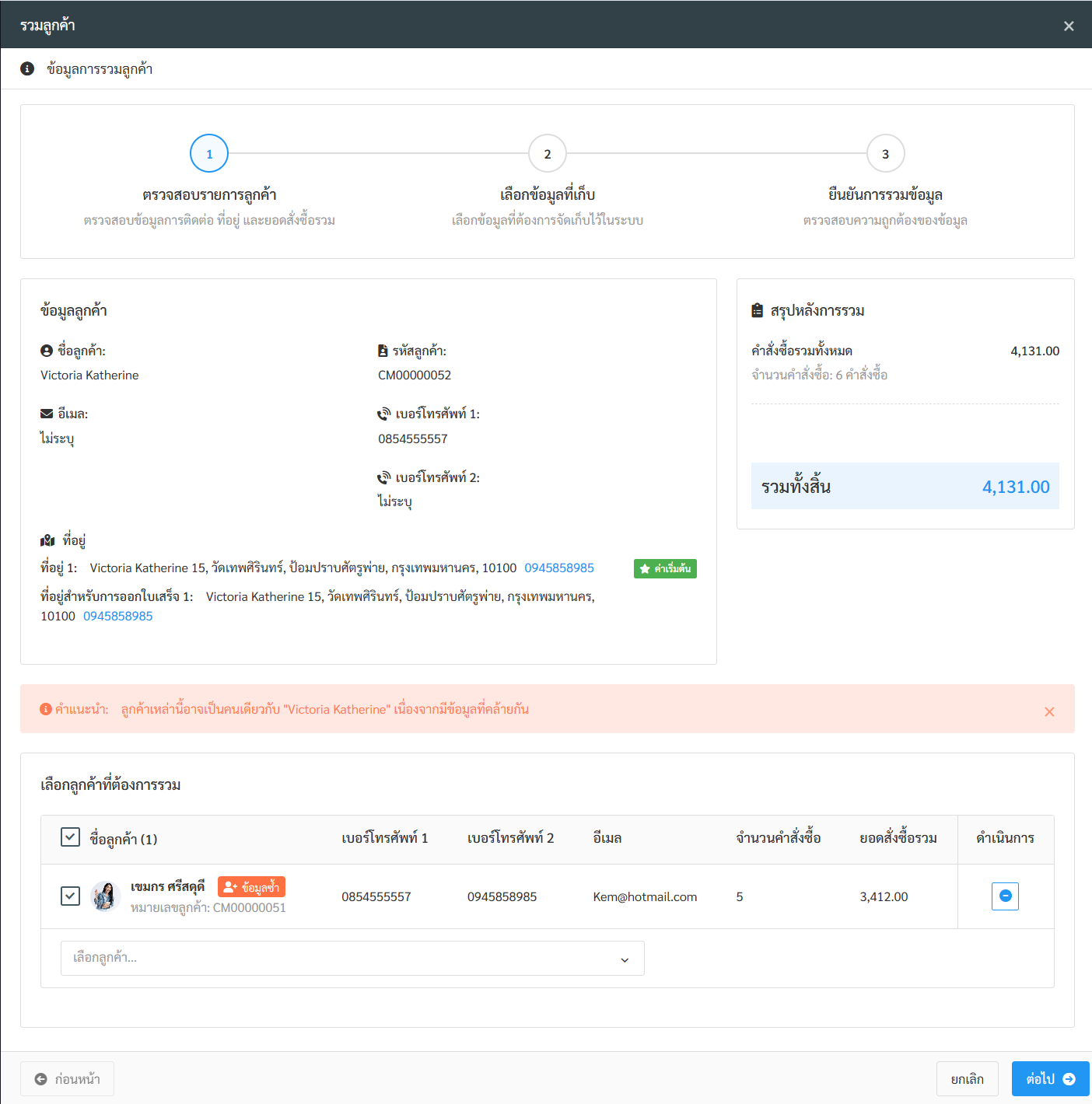Click the envelope icon beside อีเมล

pos(47,414)
